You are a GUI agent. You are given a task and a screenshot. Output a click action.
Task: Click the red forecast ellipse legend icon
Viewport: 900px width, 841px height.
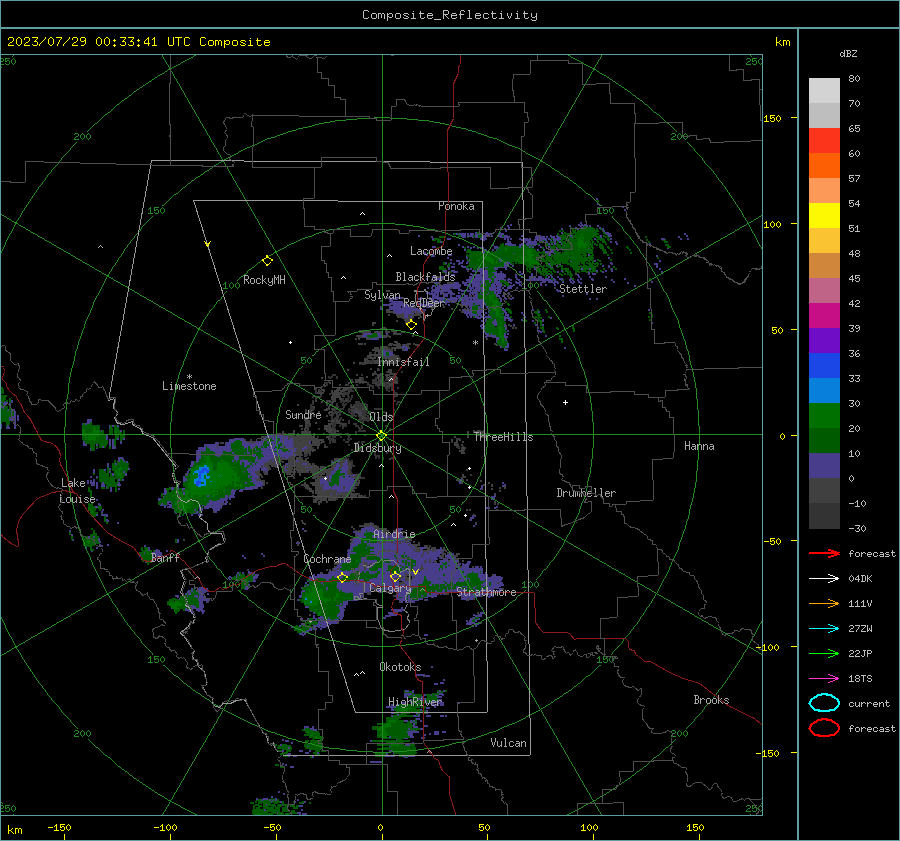click(x=824, y=728)
